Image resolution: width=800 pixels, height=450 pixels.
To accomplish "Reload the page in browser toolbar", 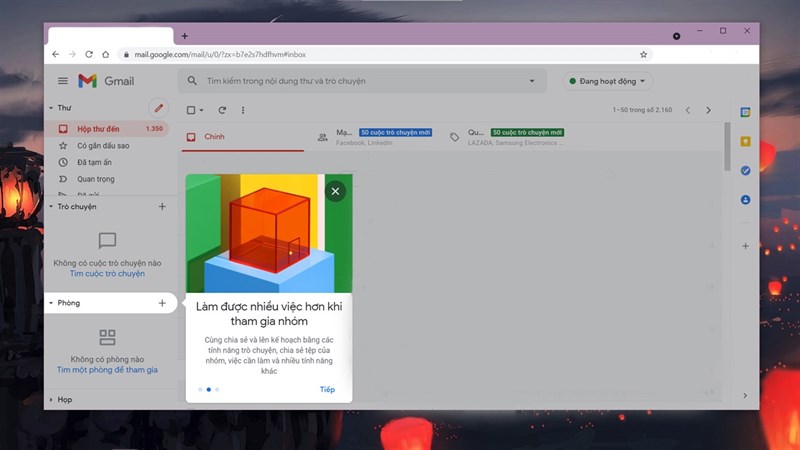I will click(89, 54).
